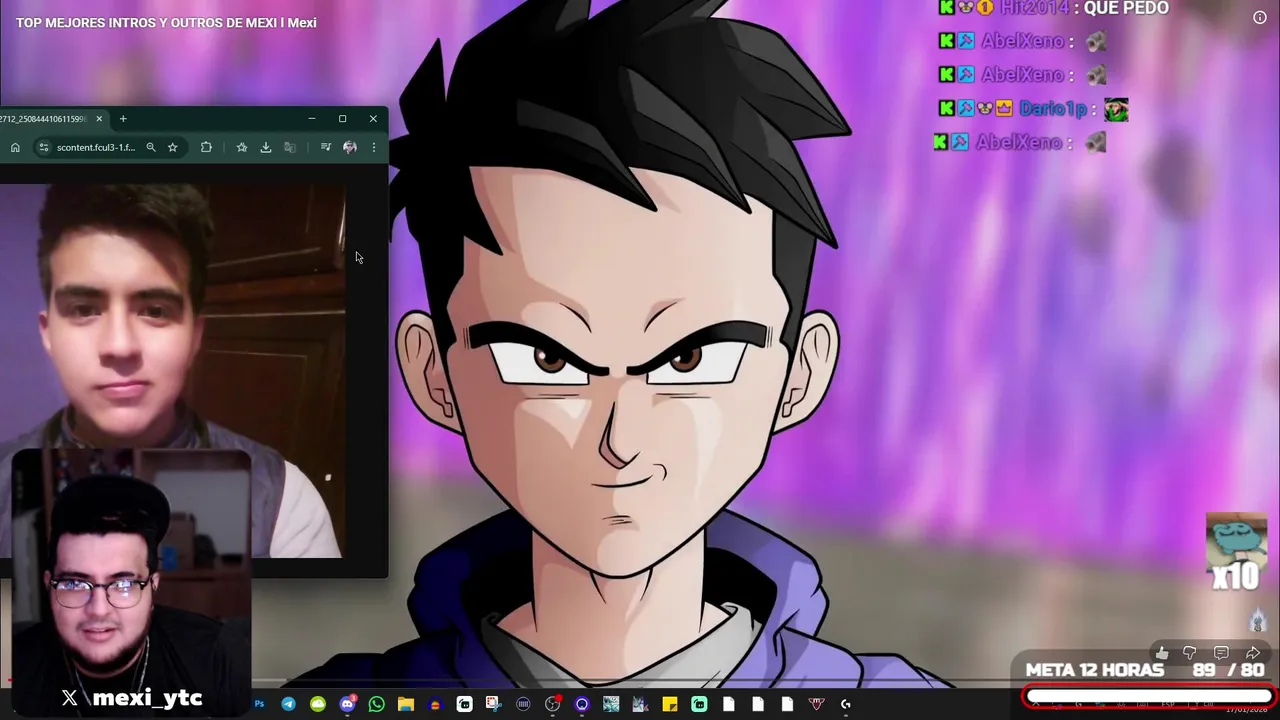The width and height of the screenshot is (1280, 720).
Task: Click the mexi_ytc X handle overlay
Action: pos(133,698)
